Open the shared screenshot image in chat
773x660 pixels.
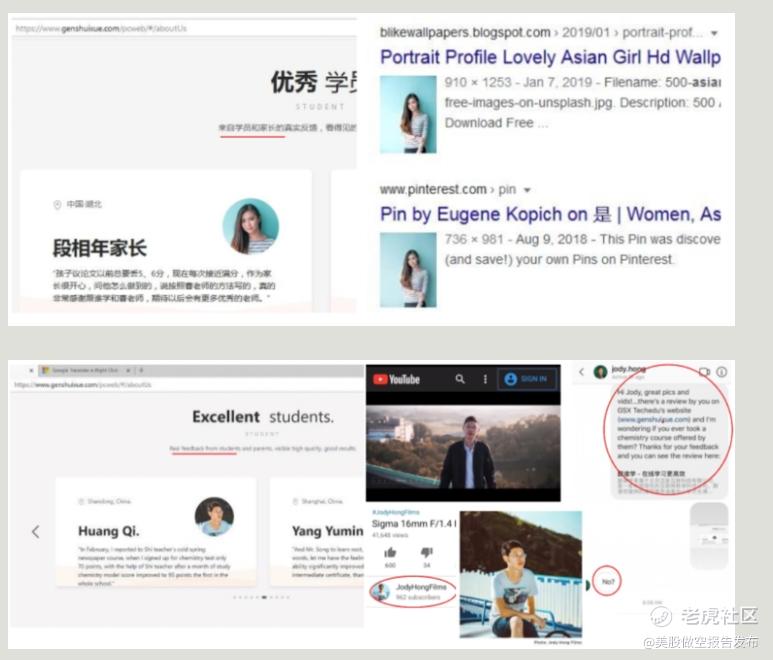click(x=709, y=536)
